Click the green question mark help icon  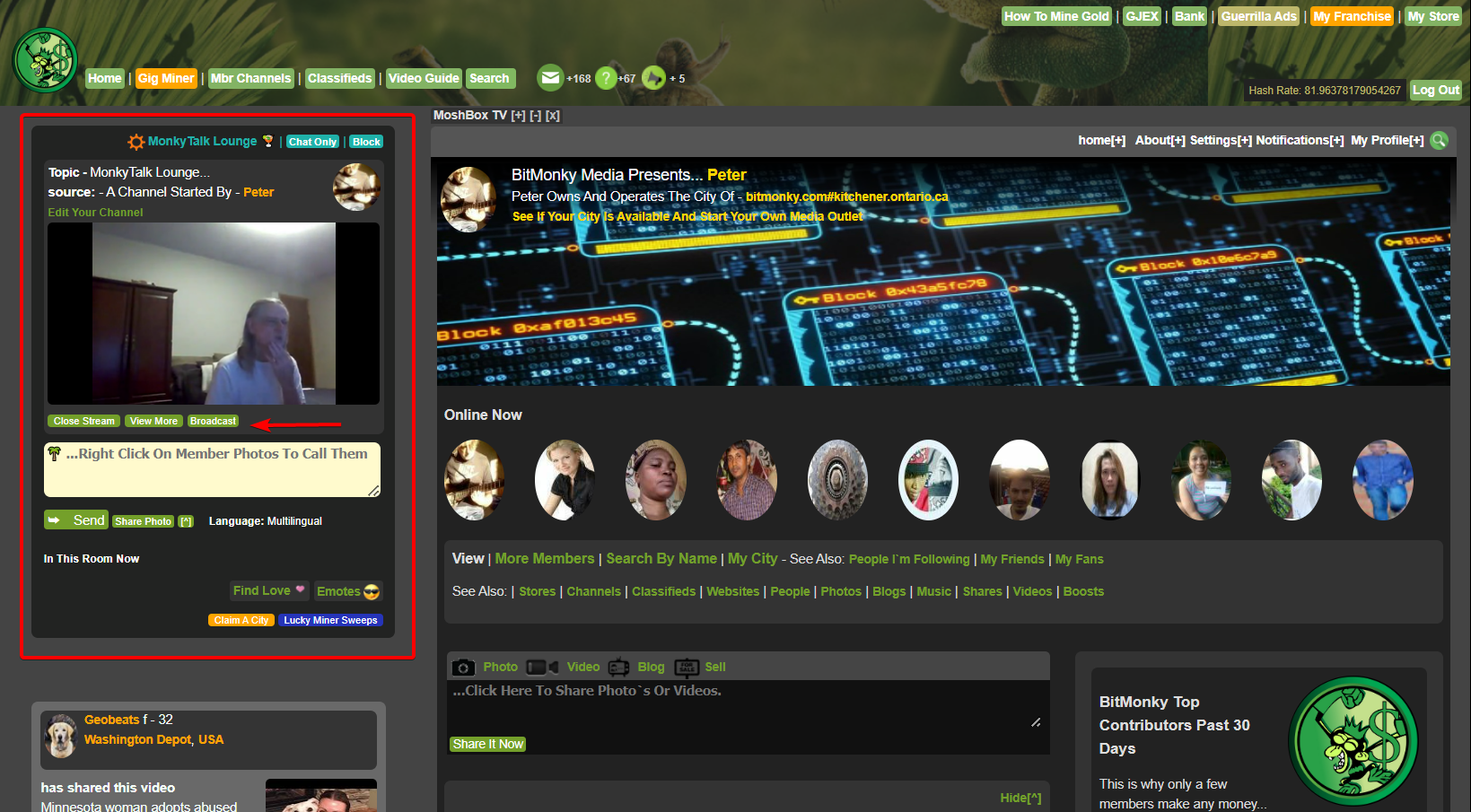point(606,78)
